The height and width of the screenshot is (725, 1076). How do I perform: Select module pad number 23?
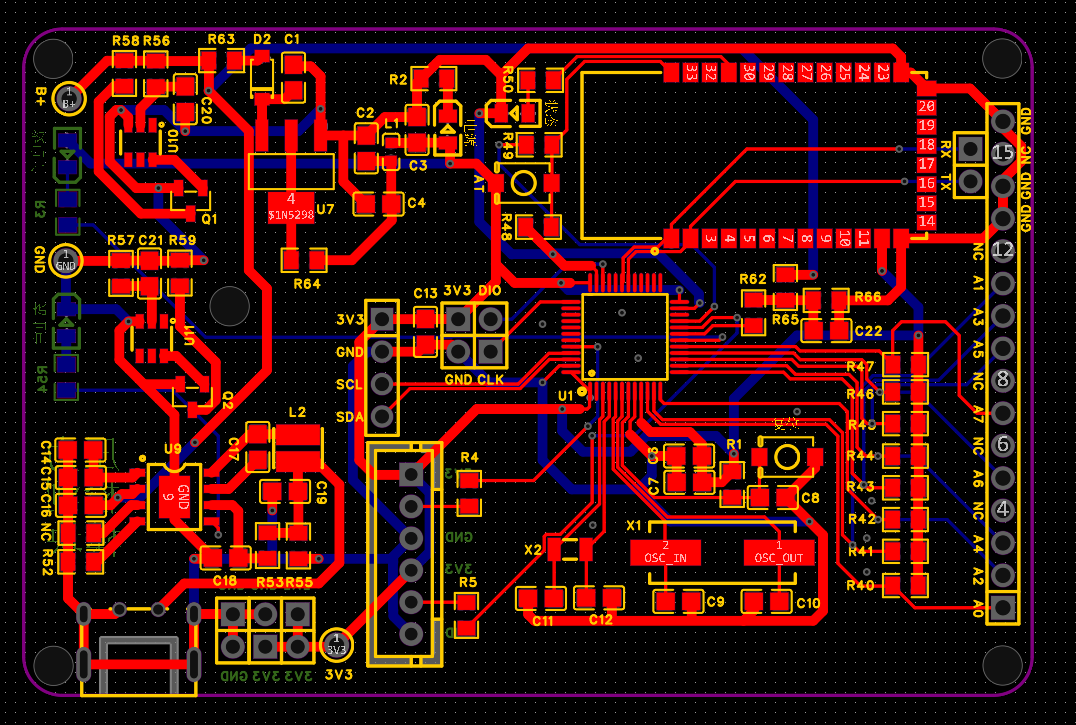[883, 72]
